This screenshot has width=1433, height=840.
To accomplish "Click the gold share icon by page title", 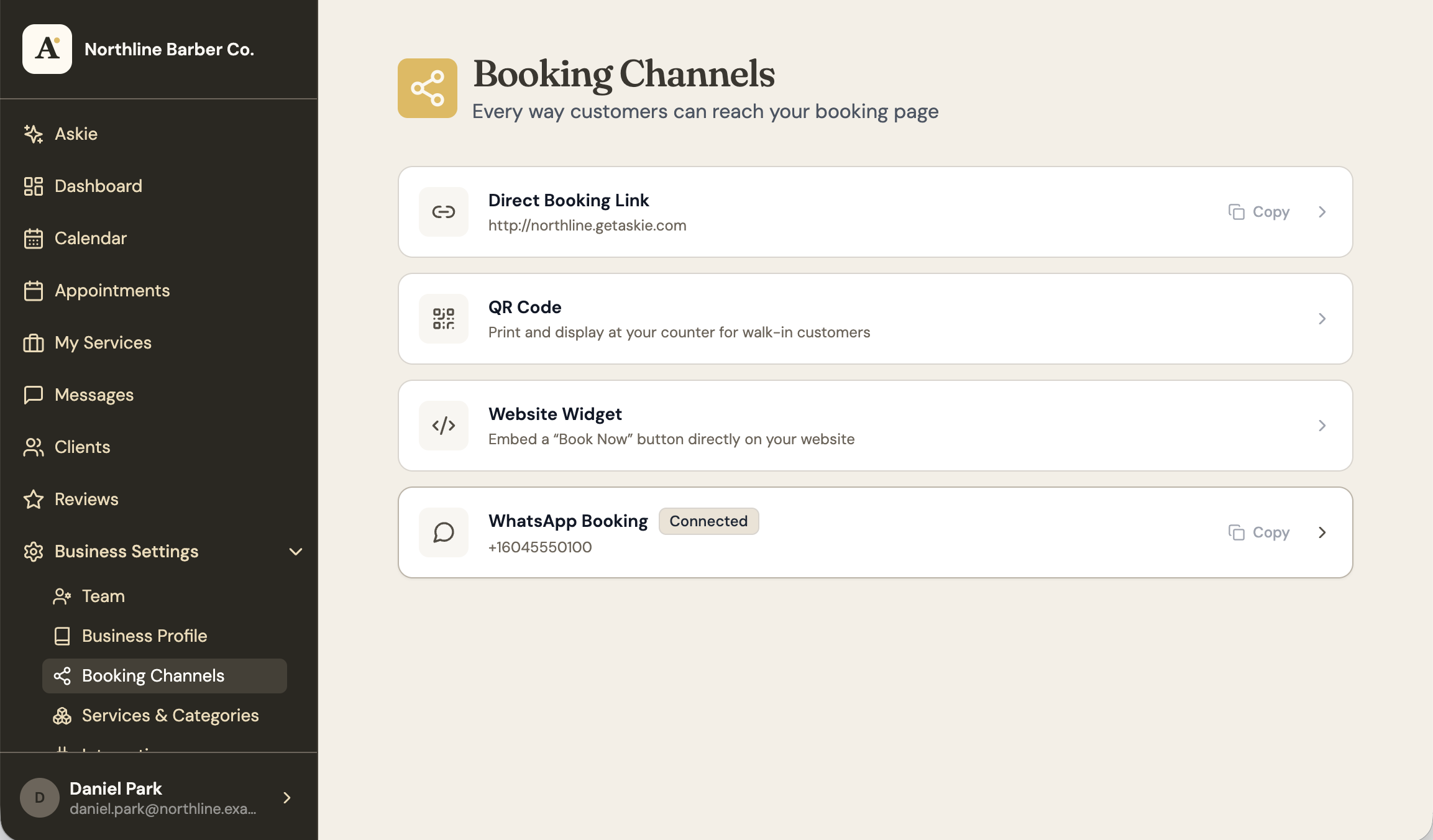I will coord(428,88).
